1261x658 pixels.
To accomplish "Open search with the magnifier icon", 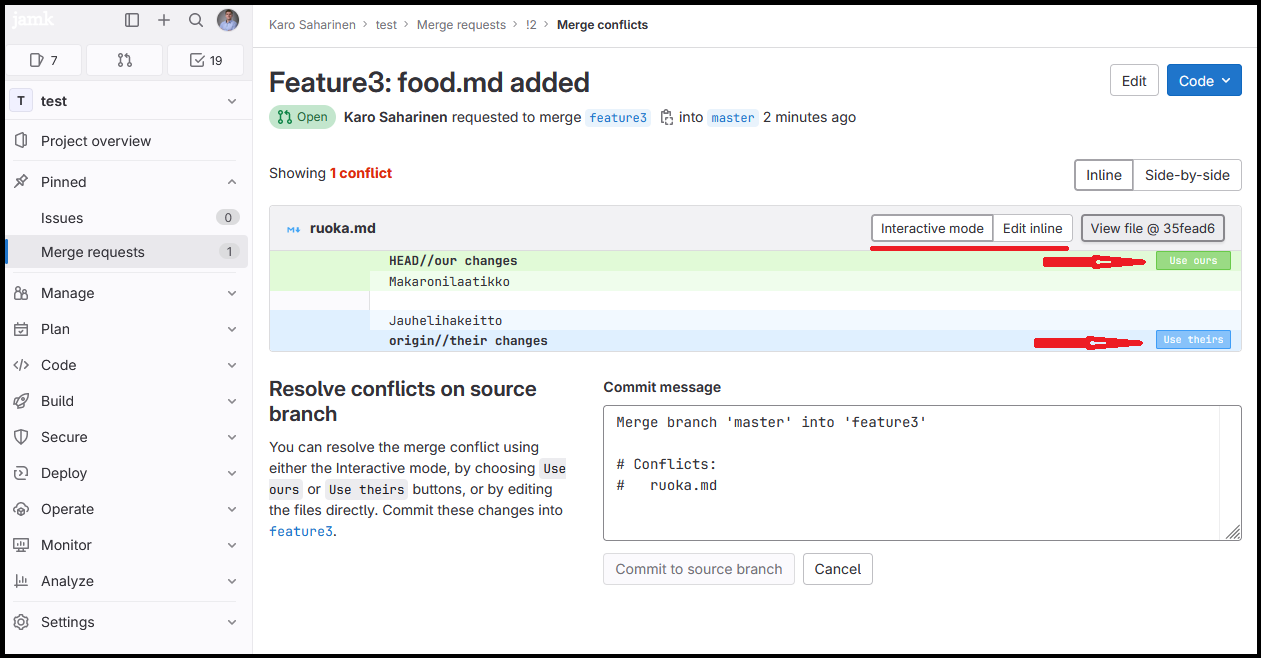I will 196,20.
